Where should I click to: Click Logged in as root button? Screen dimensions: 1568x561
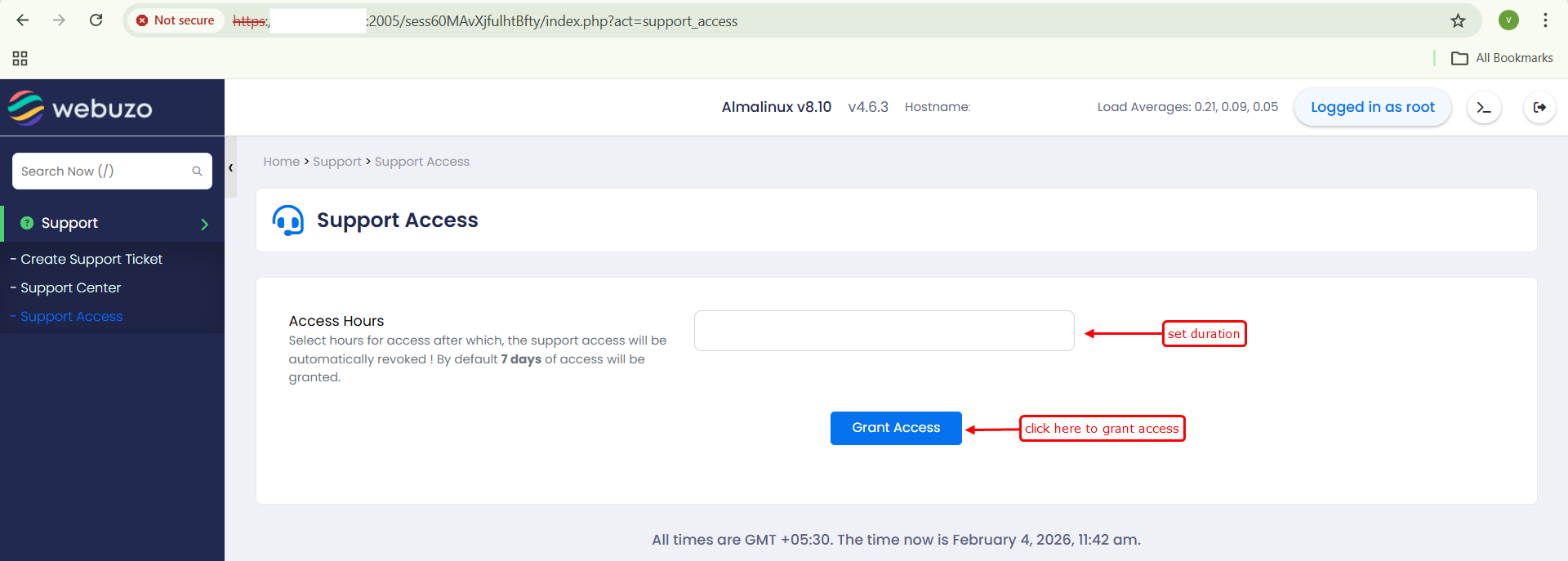(1372, 108)
